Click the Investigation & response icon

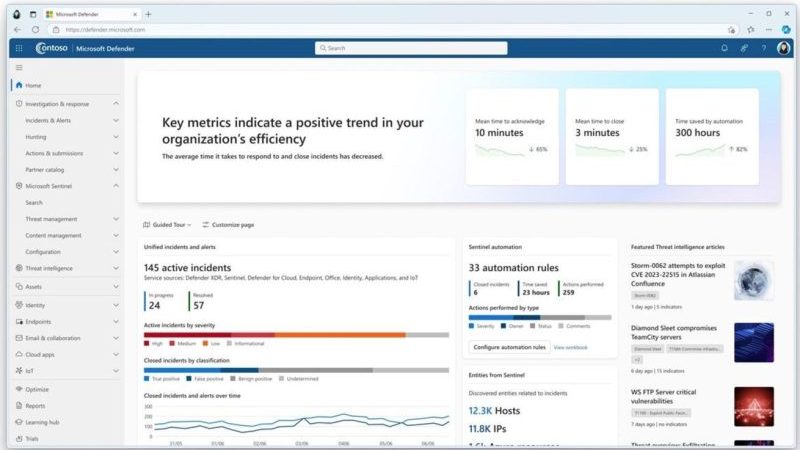coord(19,104)
